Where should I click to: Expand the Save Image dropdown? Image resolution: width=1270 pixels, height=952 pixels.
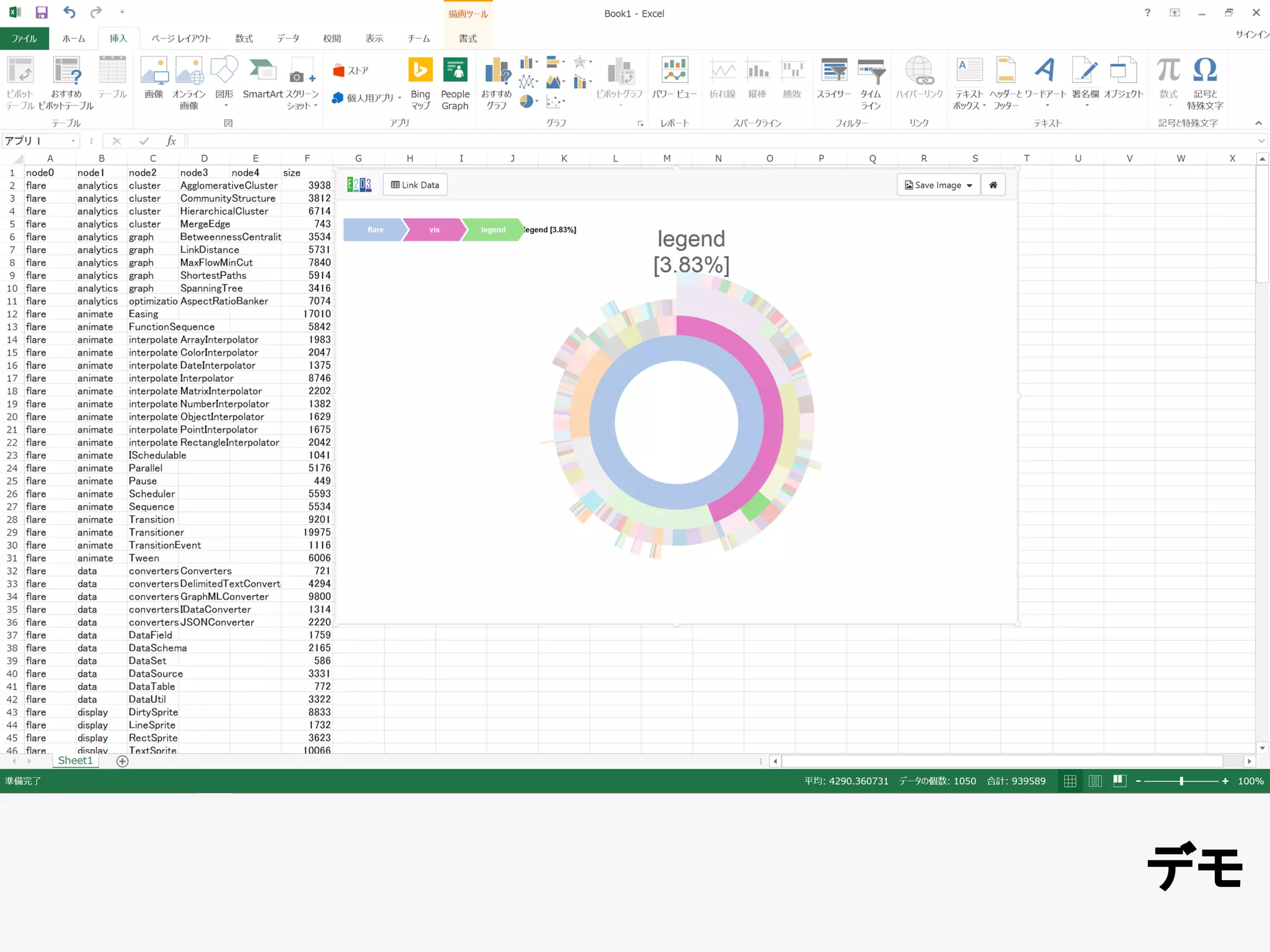(938, 185)
